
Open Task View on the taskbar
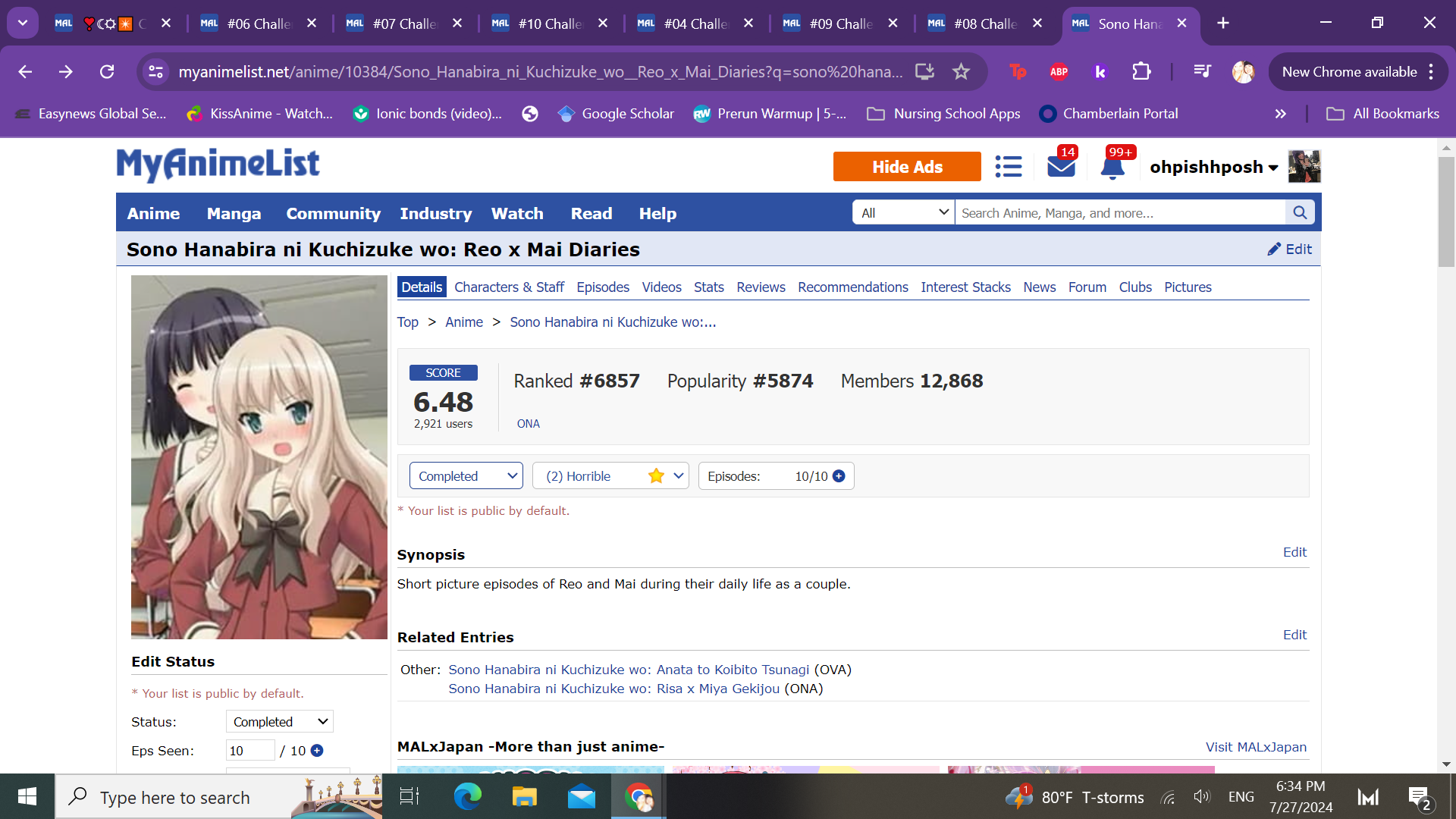pos(409,796)
